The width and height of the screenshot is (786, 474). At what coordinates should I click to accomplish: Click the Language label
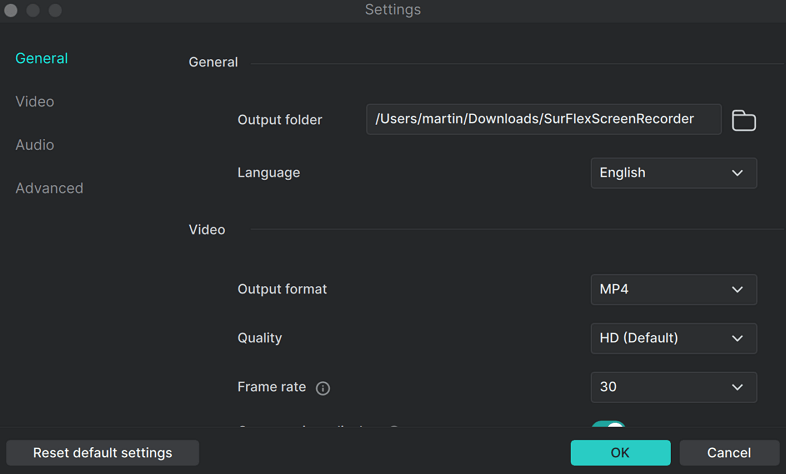tap(269, 173)
